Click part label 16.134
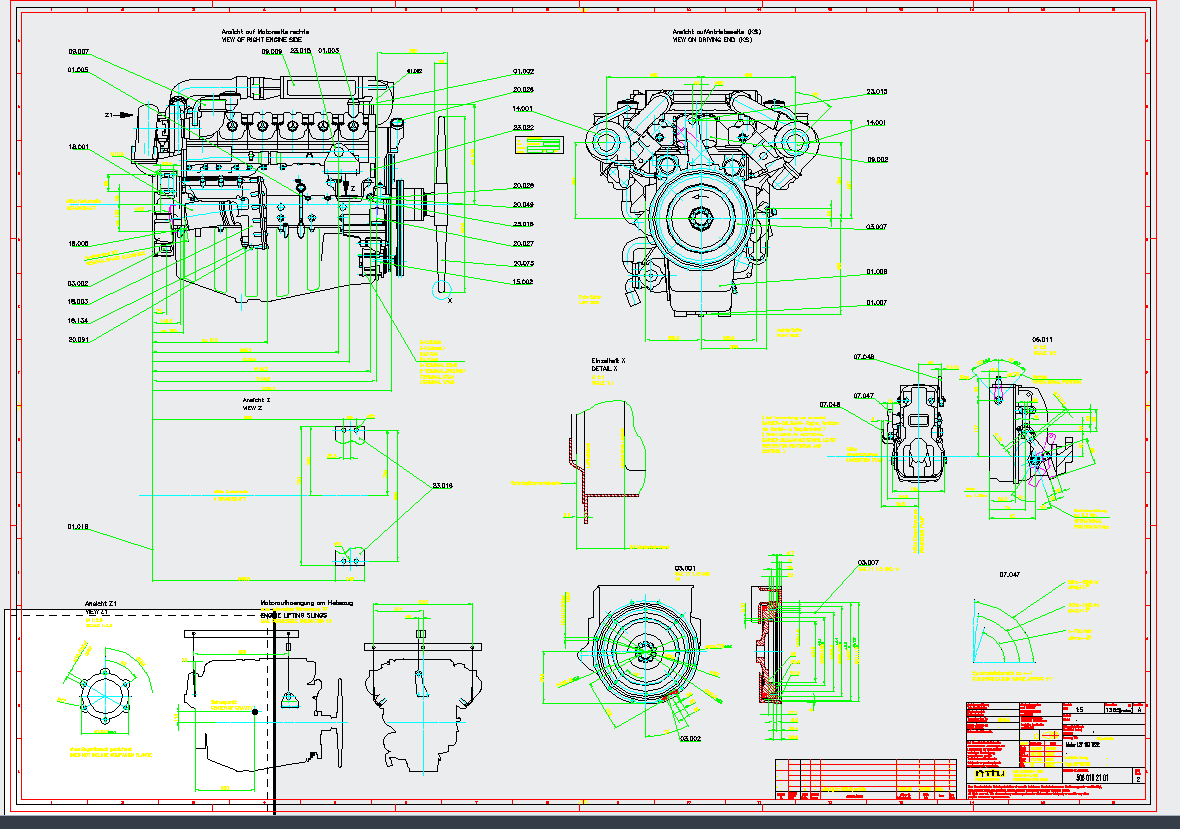 (78, 321)
